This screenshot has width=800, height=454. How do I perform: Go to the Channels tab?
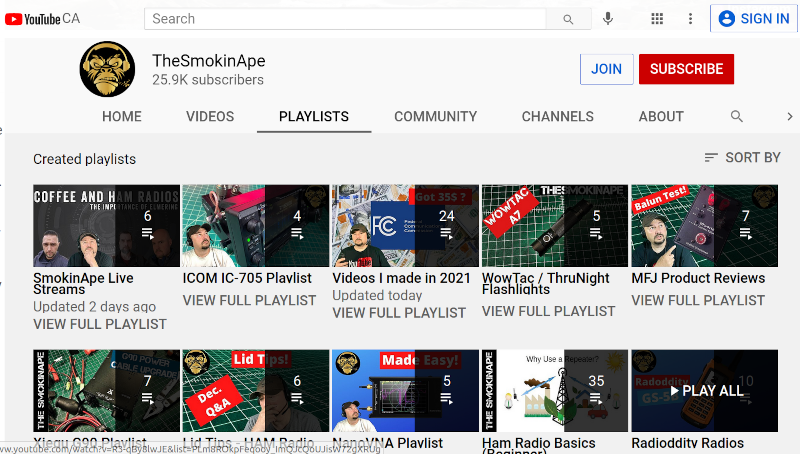558,116
